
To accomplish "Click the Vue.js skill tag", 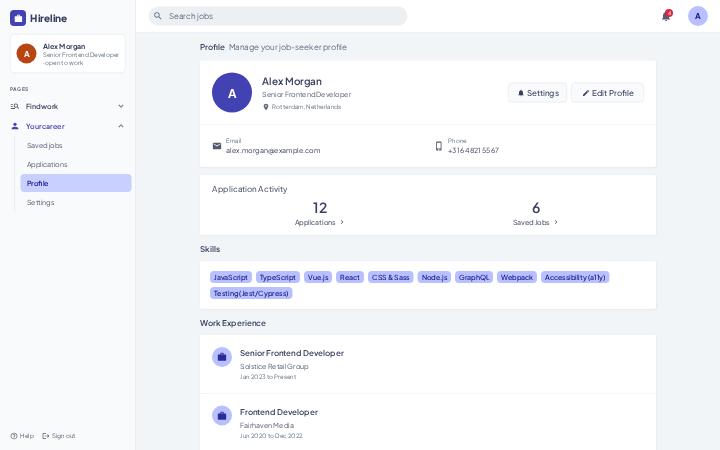I will (318, 277).
